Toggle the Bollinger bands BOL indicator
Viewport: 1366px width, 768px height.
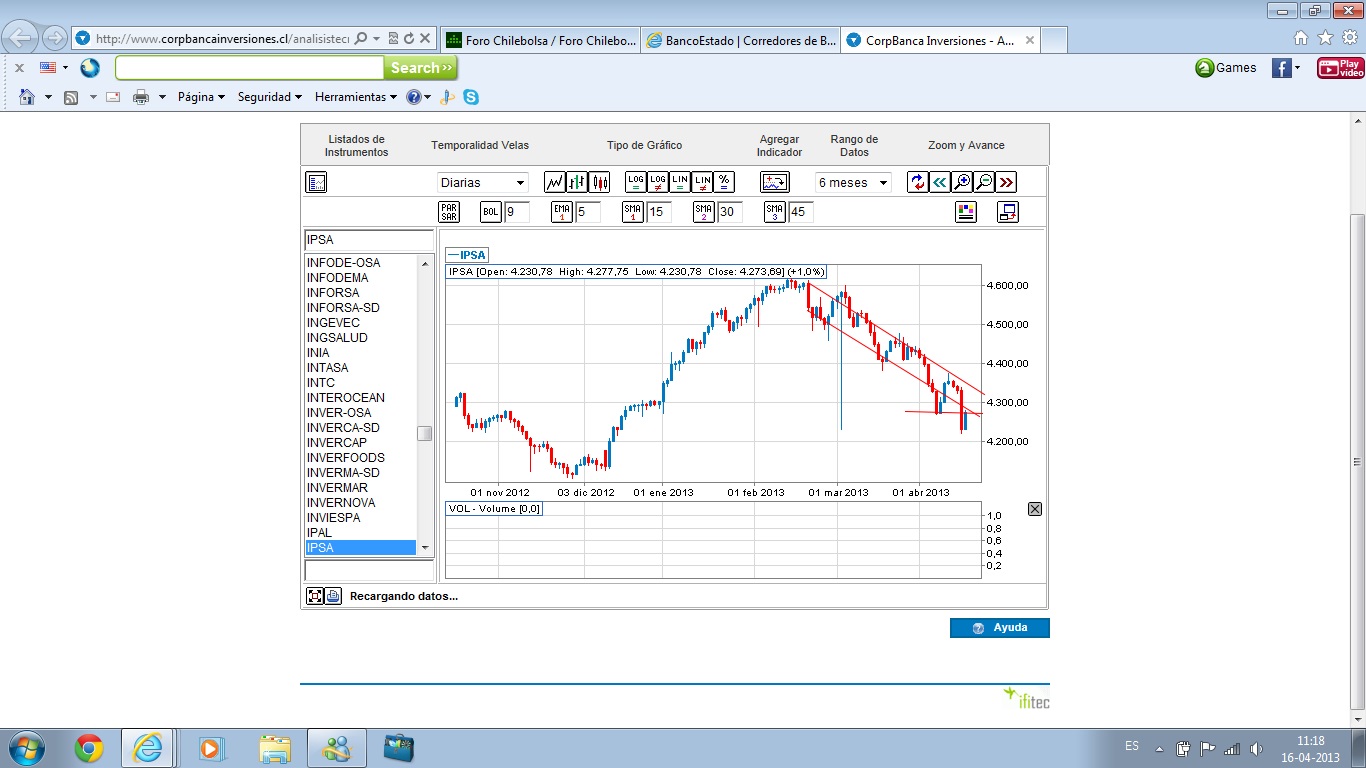click(491, 212)
